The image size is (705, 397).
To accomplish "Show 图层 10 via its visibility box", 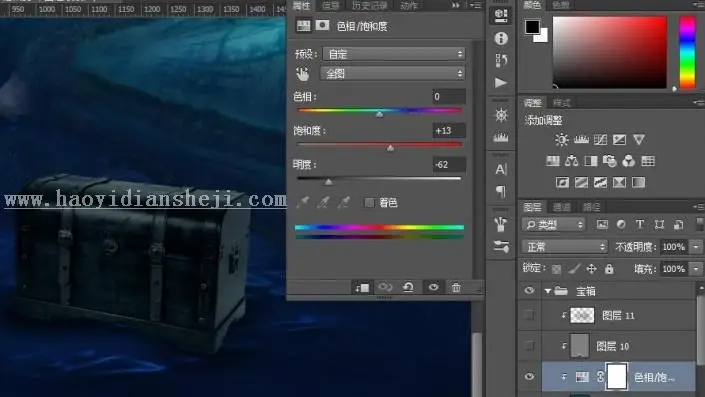I will coord(529,346).
